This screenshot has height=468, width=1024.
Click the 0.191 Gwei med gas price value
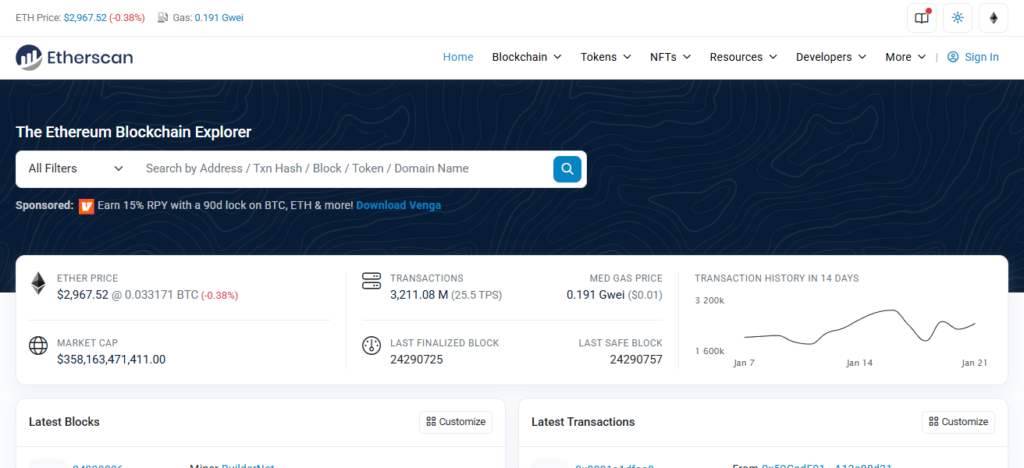[596, 295]
